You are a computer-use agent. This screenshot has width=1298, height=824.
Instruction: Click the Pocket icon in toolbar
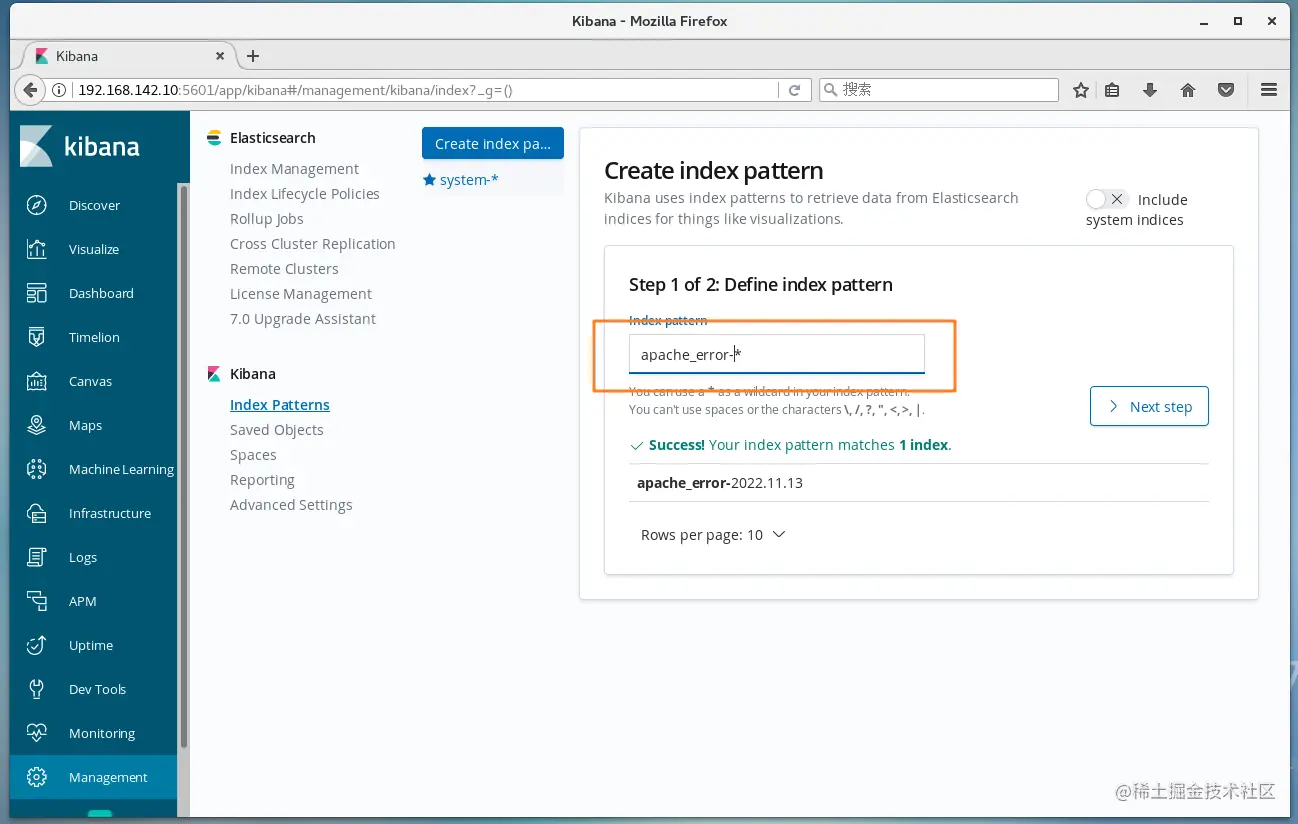tap(1226, 90)
